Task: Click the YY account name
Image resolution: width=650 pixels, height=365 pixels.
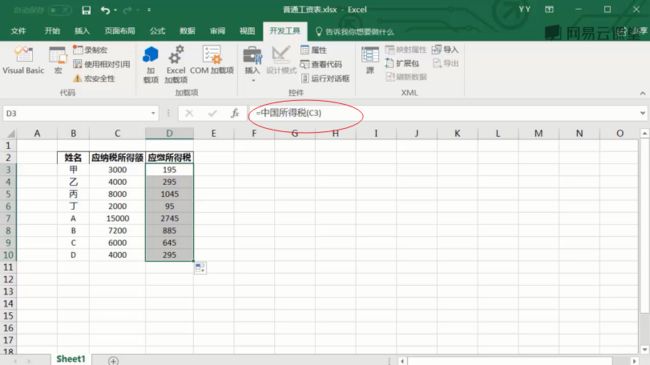Action: pyautogui.click(x=524, y=10)
